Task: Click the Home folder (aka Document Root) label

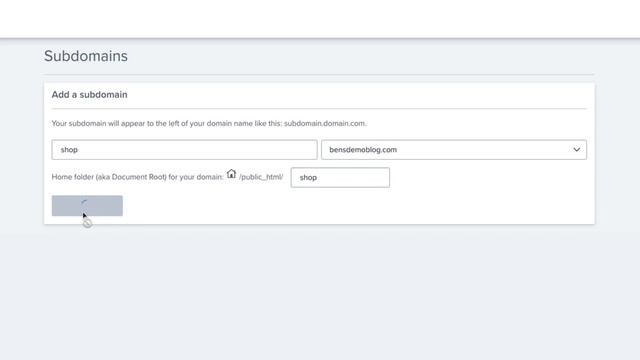Action: (x=138, y=177)
